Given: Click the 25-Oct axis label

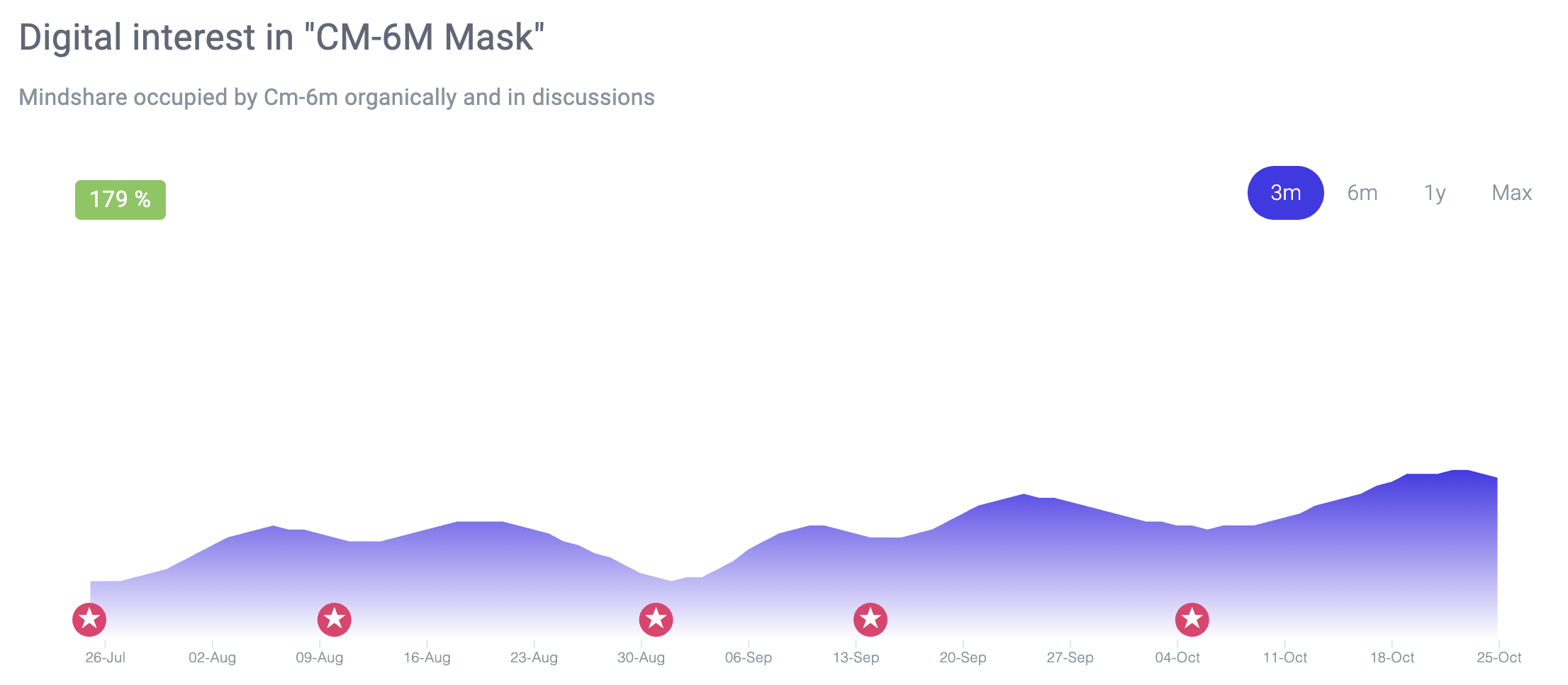Looking at the screenshot, I should 1499,657.
